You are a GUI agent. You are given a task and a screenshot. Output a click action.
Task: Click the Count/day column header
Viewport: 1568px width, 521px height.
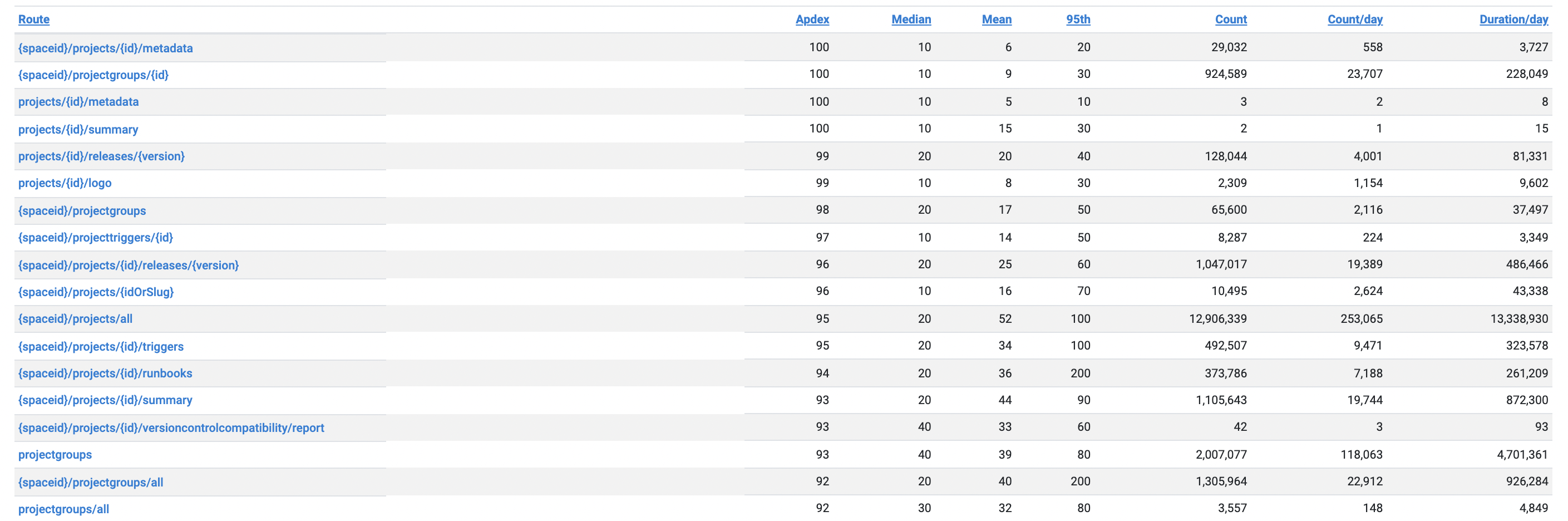click(x=1354, y=19)
